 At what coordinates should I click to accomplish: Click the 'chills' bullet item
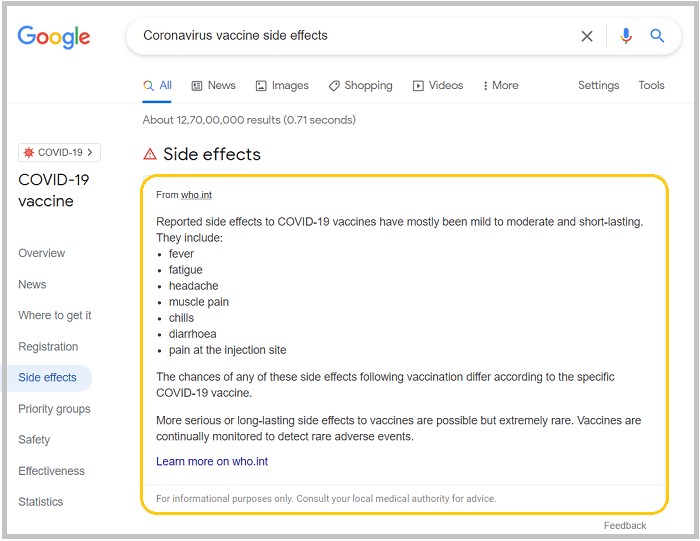coord(181,318)
